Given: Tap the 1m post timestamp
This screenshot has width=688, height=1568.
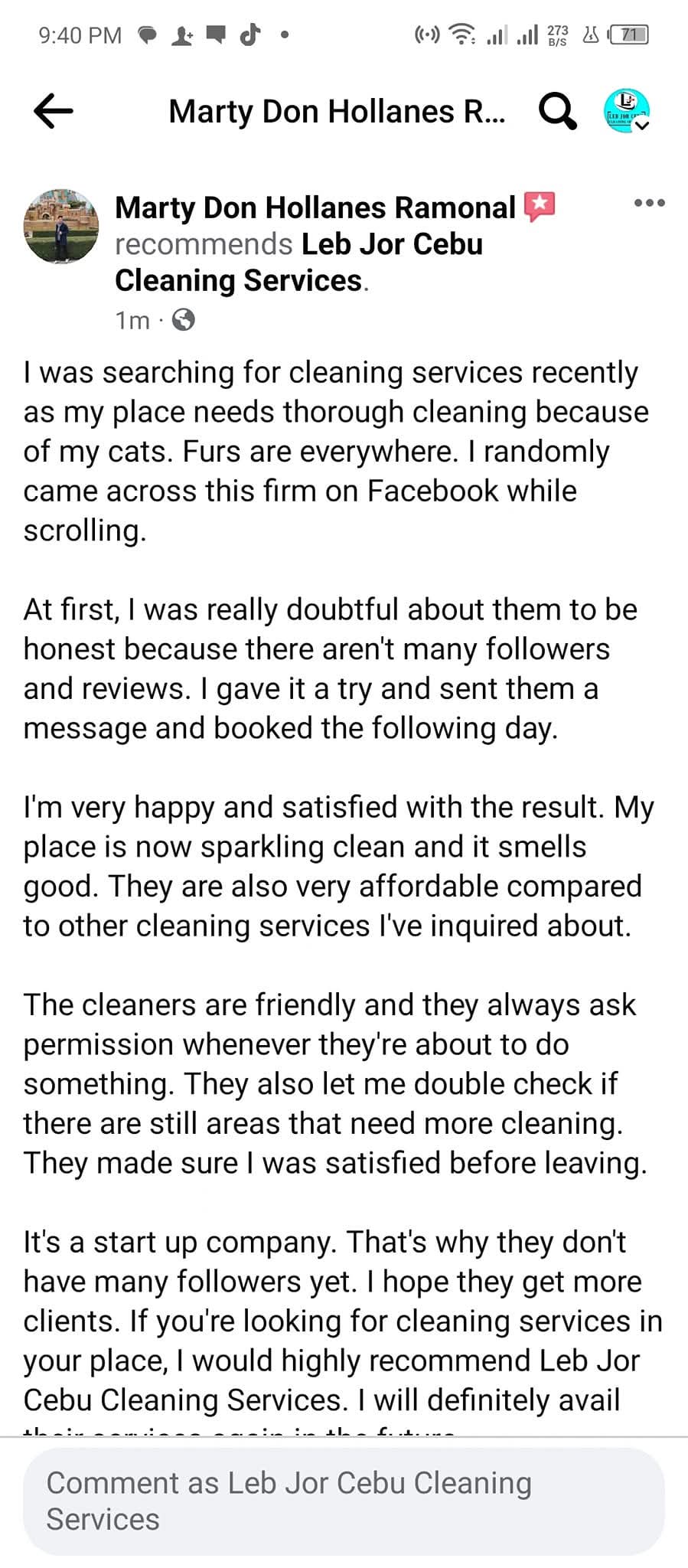Looking at the screenshot, I should (x=132, y=320).
